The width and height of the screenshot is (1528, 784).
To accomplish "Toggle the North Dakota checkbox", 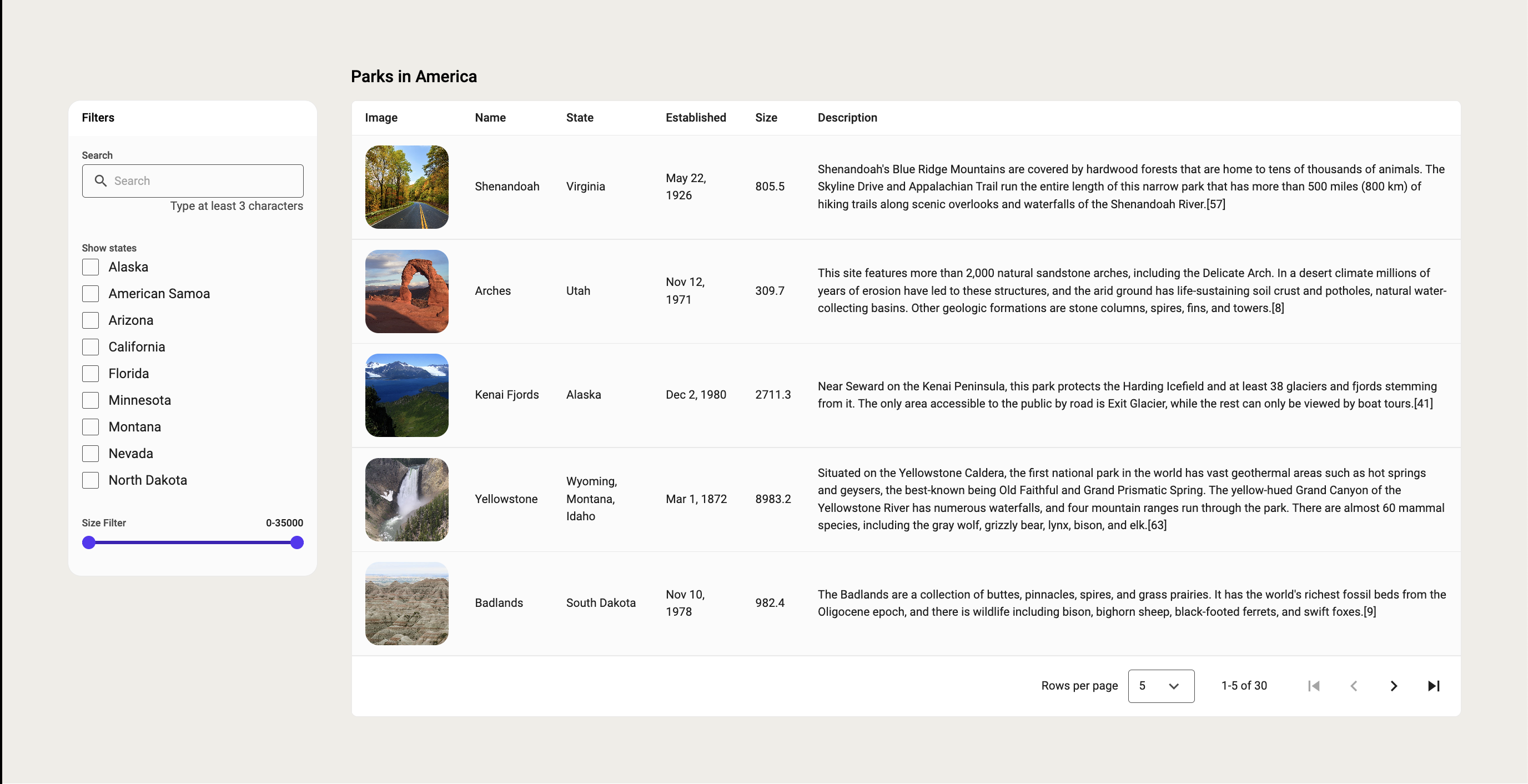I will tap(90, 480).
